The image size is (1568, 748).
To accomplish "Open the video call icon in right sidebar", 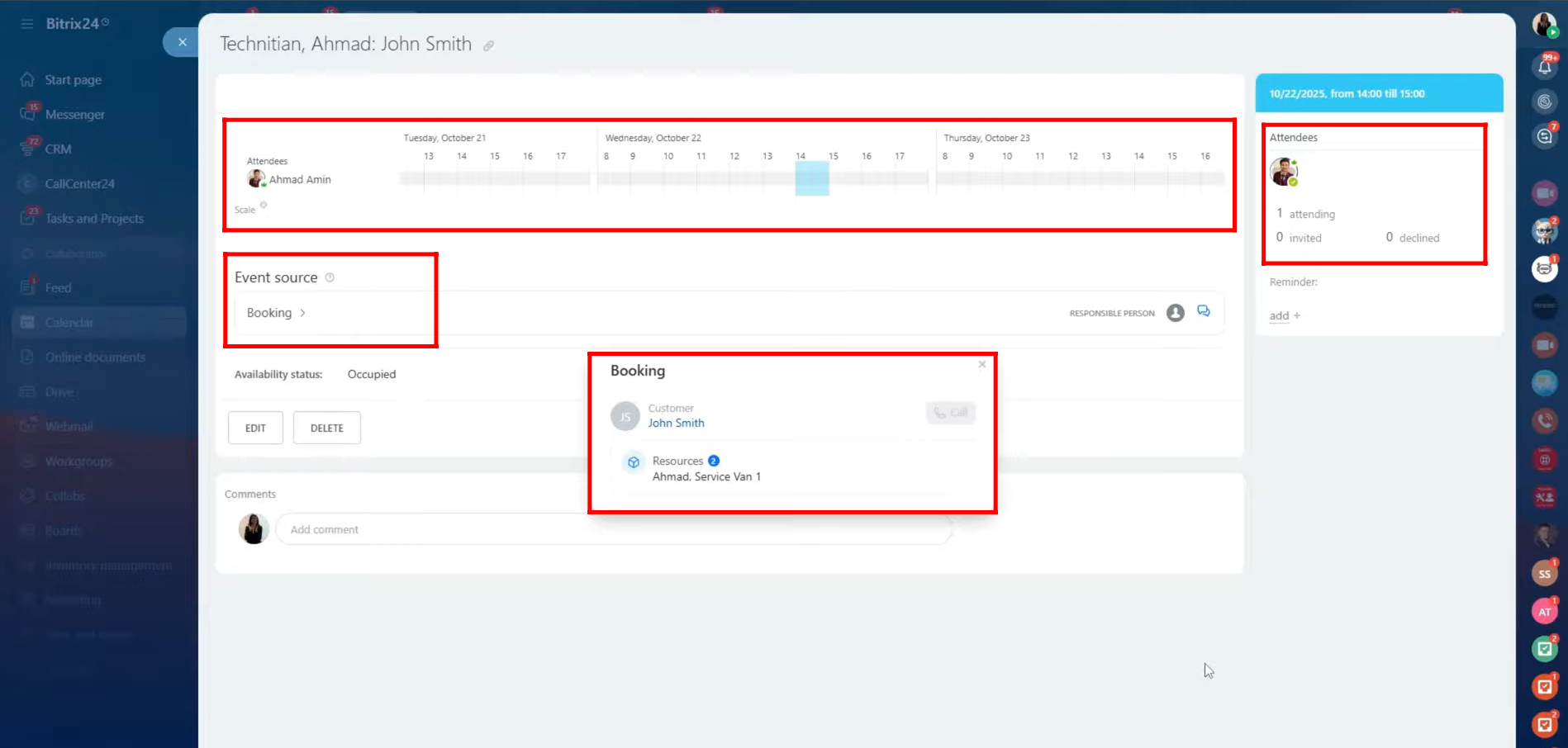I will click(x=1544, y=194).
